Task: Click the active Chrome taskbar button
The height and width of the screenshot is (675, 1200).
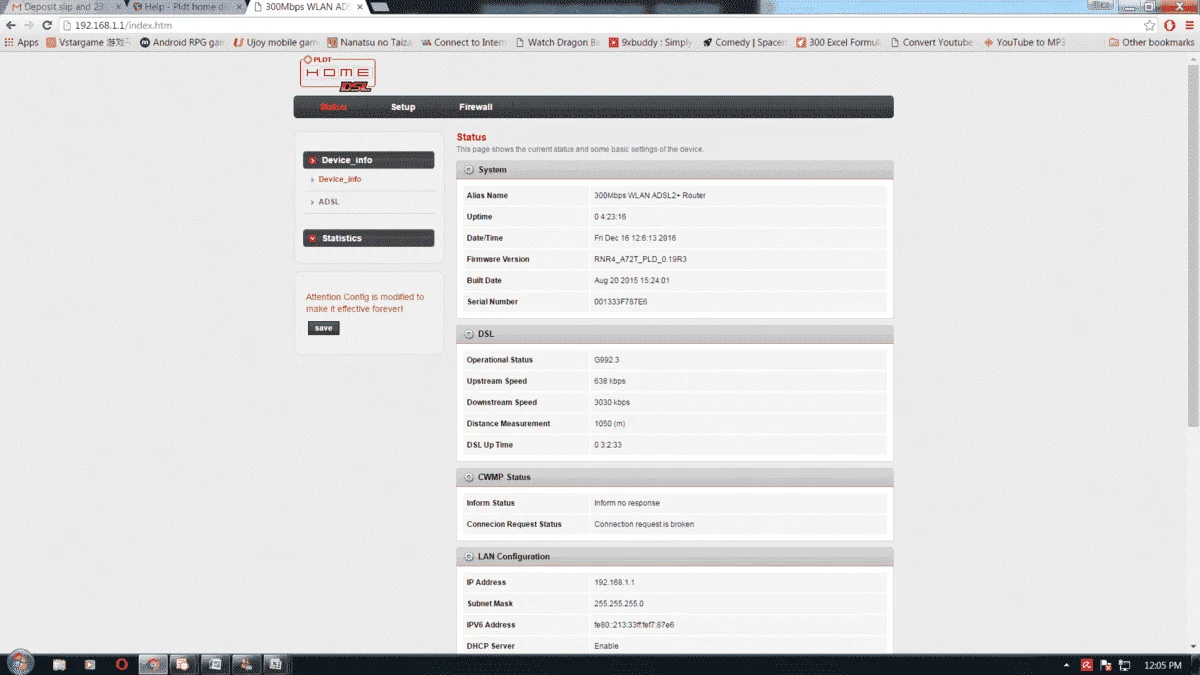Action: click(x=152, y=664)
